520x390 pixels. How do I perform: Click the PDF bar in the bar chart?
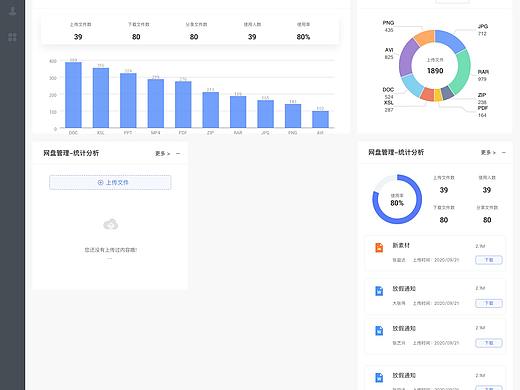click(183, 104)
